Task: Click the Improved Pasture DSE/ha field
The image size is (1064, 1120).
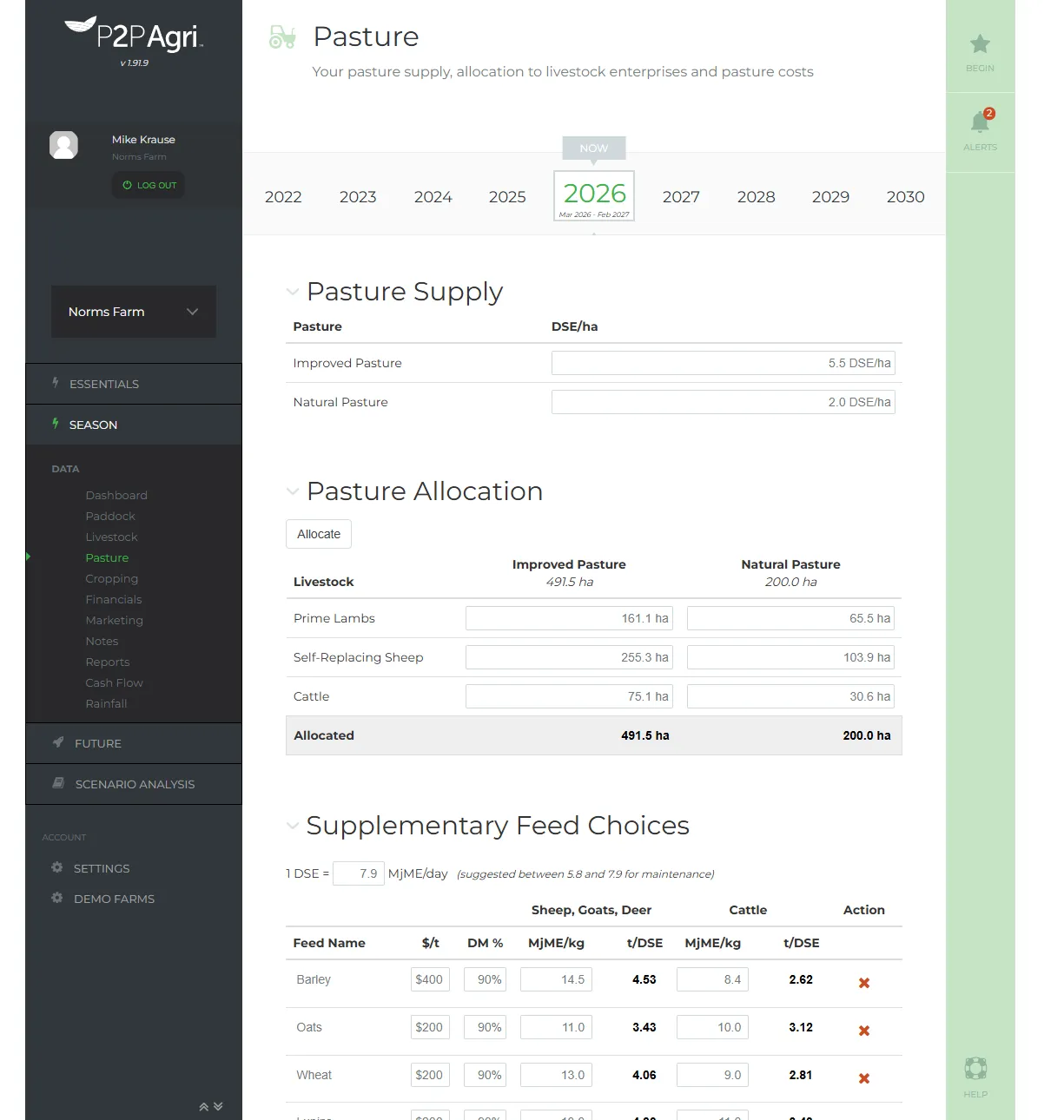Action: 723,363
